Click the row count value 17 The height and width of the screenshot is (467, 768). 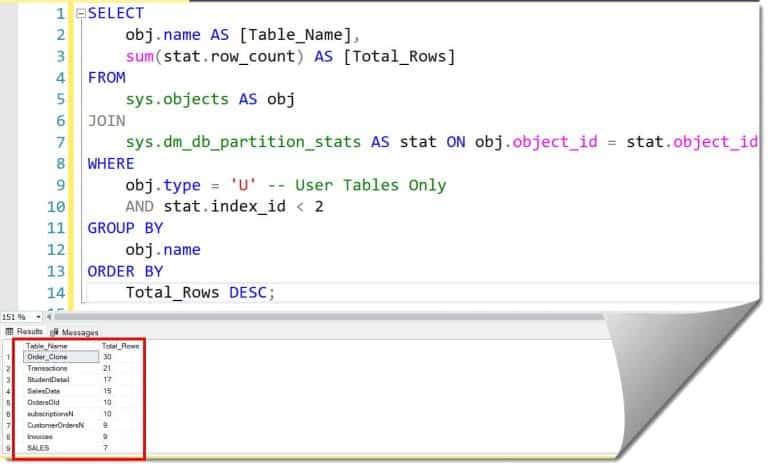(x=107, y=380)
